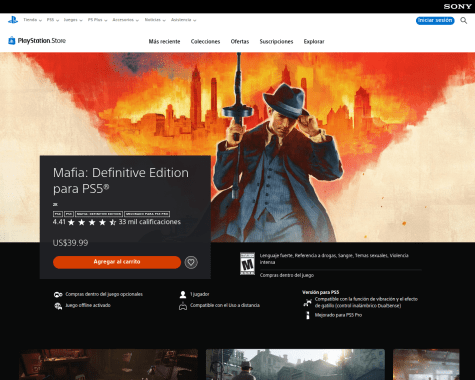Expand the Accesorios dropdown menu
The image size is (475, 380).
(126, 20)
